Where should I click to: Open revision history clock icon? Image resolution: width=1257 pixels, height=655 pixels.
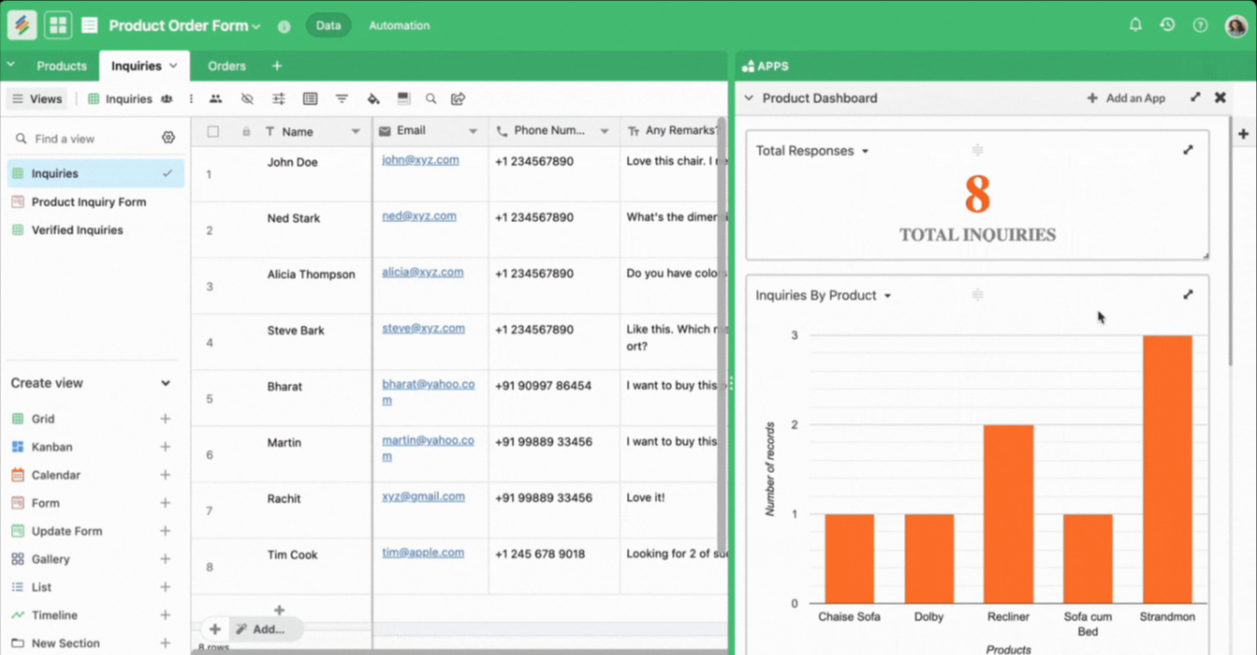click(x=1167, y=25)
